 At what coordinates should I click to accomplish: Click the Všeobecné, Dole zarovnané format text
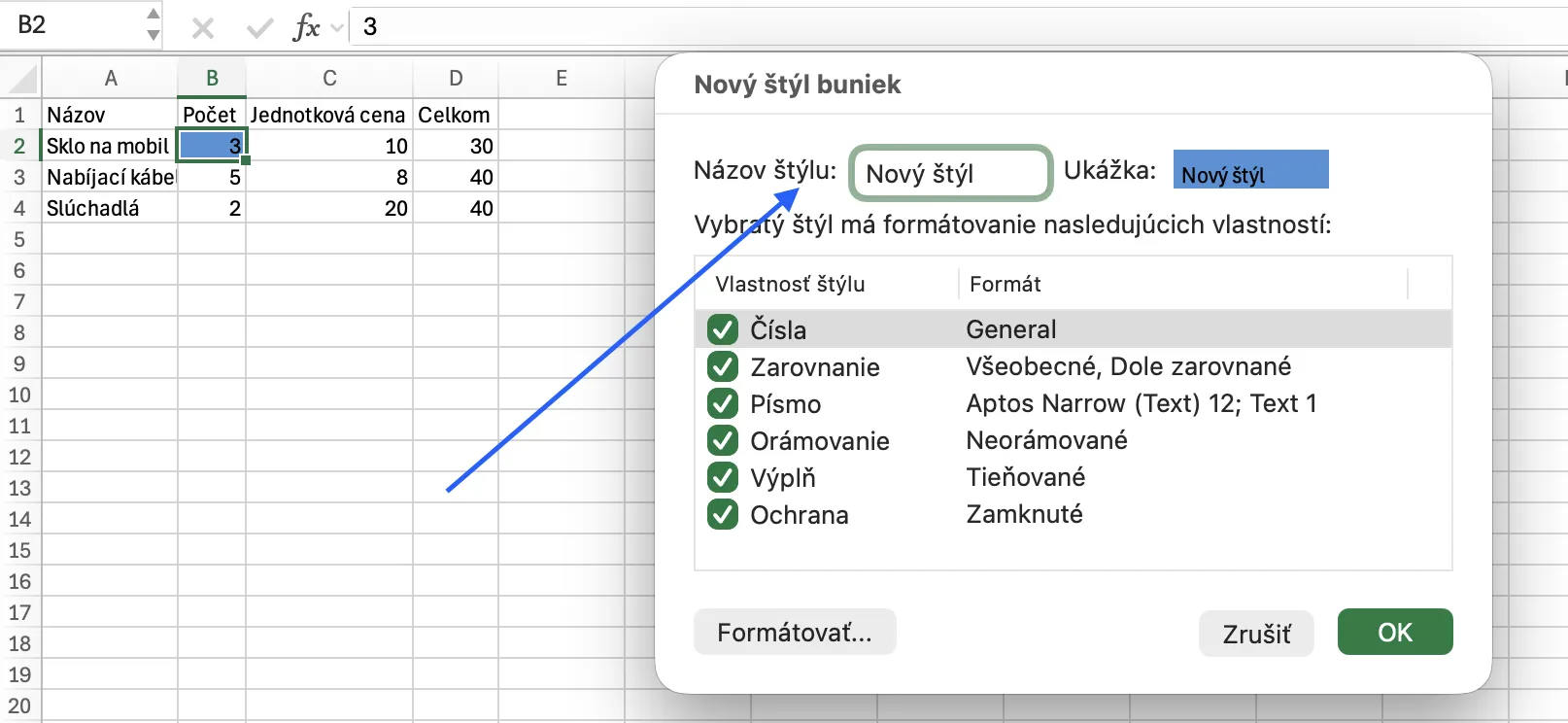coord(1128,366)
